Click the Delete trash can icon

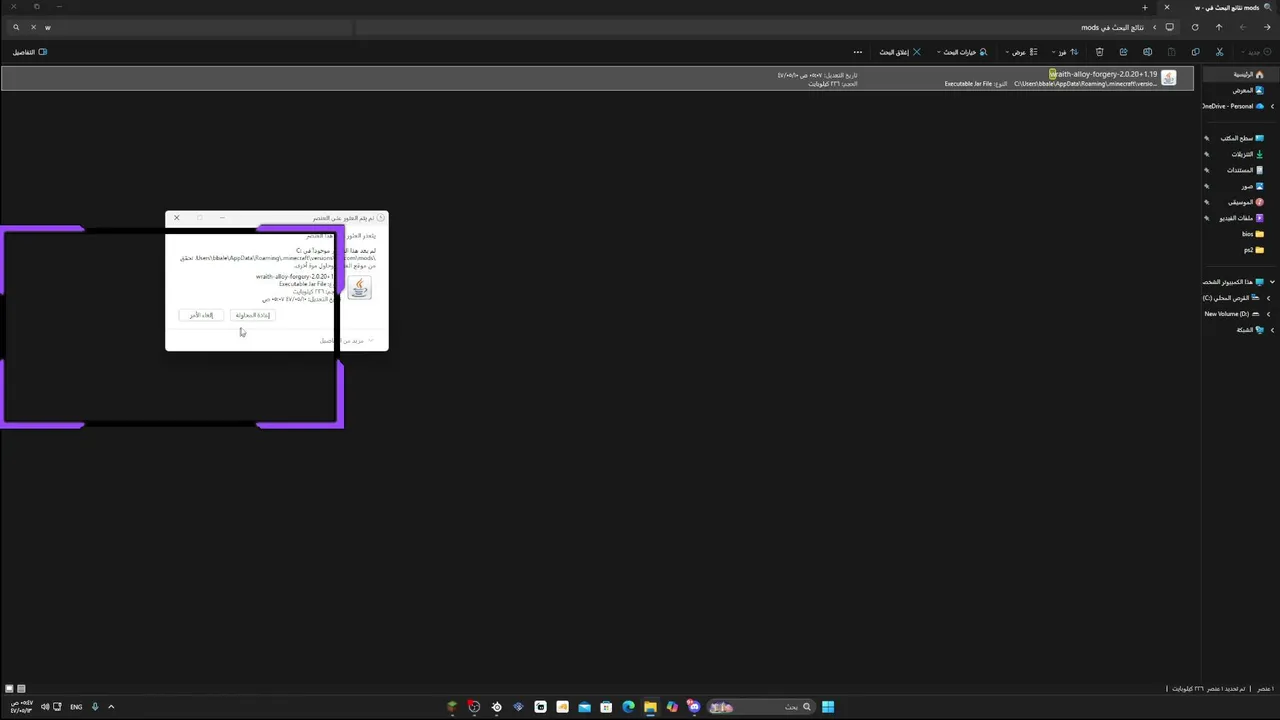tap(1099, 52)
